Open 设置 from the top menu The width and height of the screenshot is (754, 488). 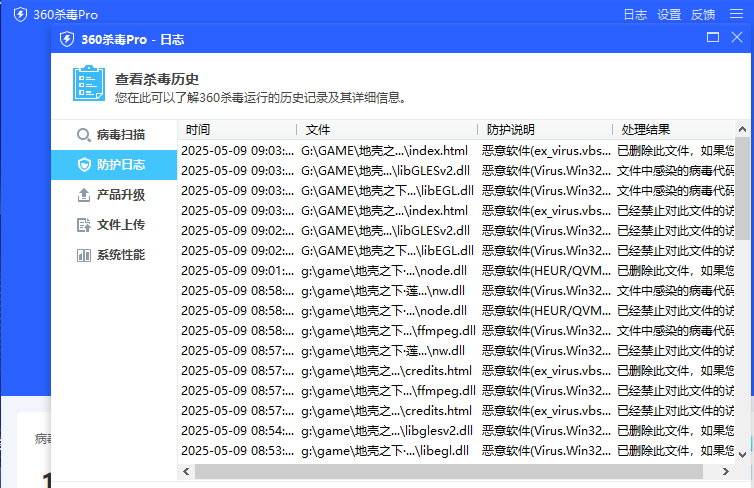coord(669,14)
